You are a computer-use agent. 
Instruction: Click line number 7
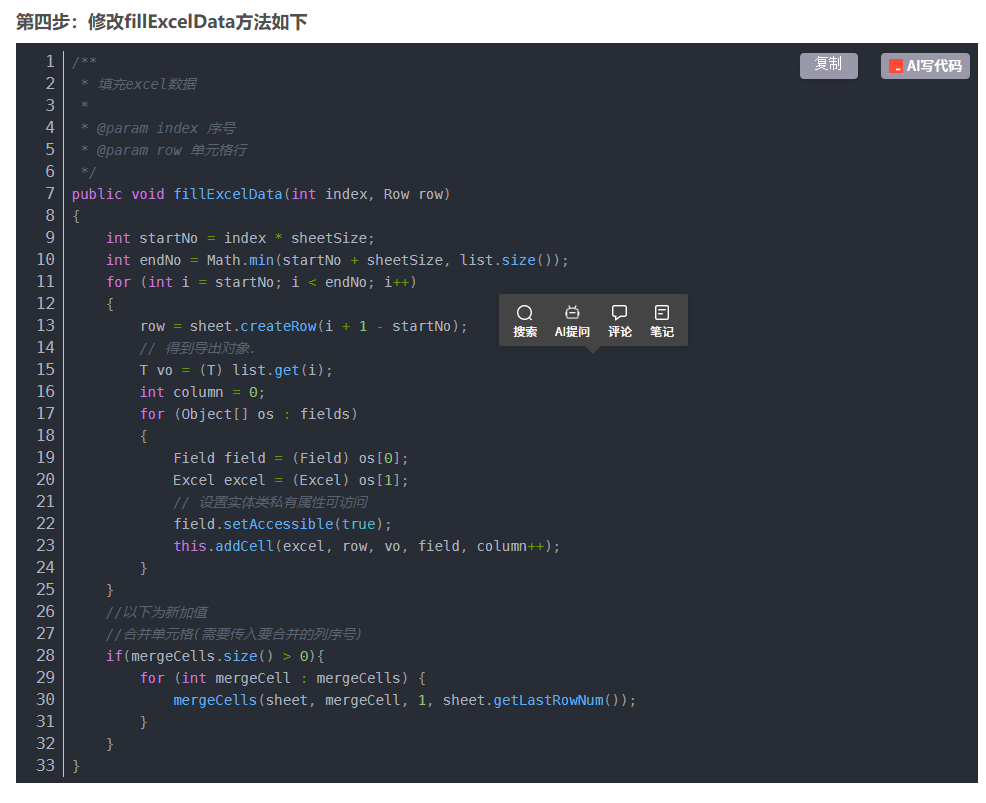click(50, 193)
